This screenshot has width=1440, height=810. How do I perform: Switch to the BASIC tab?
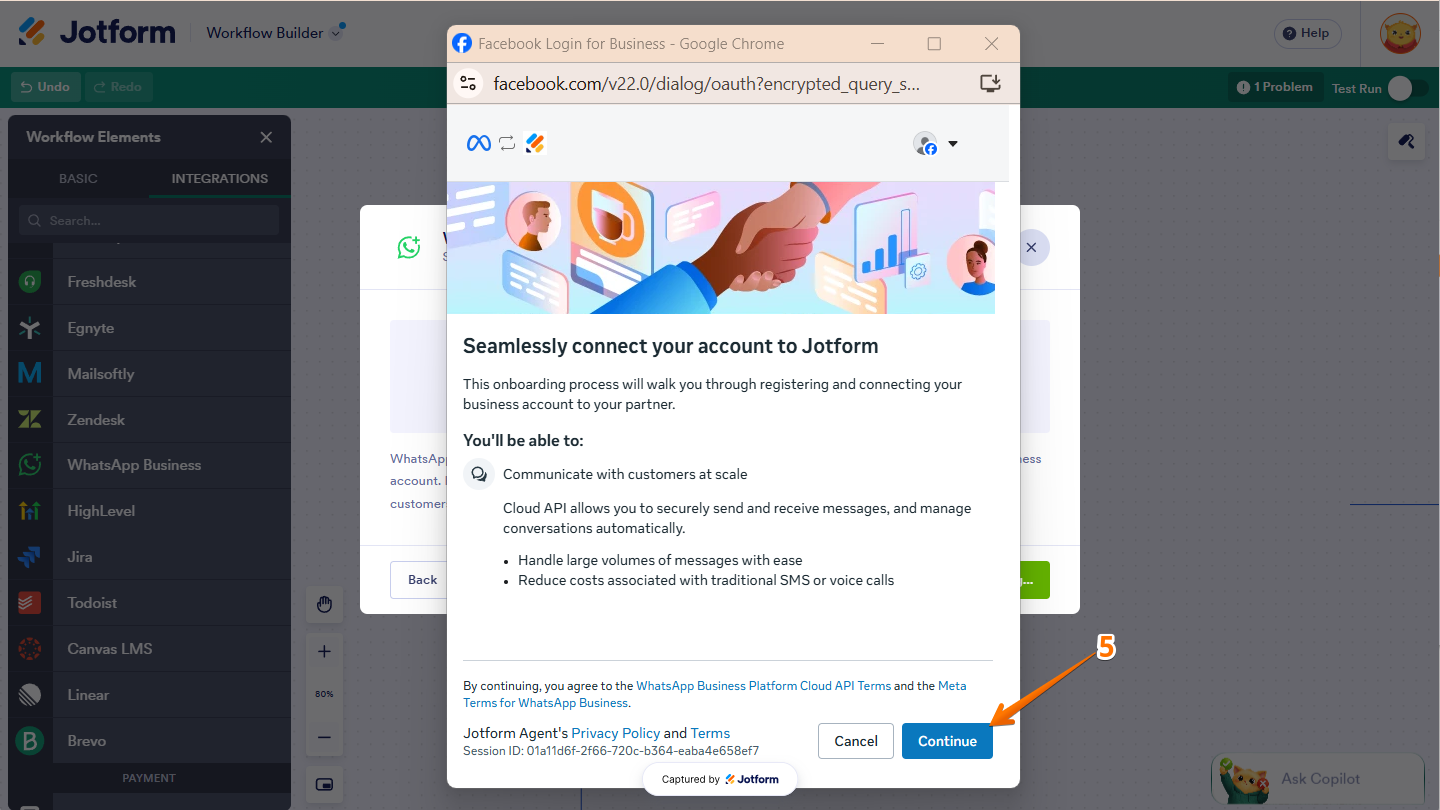coord(78,178)
